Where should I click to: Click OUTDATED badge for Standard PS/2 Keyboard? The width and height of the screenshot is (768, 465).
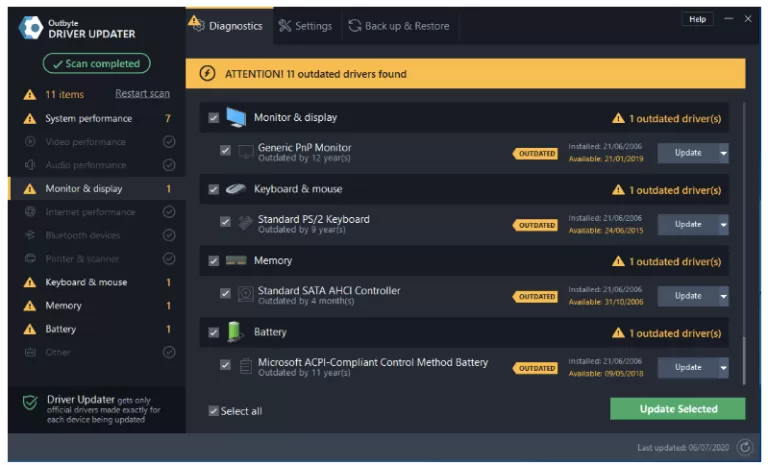pos(535,225)
